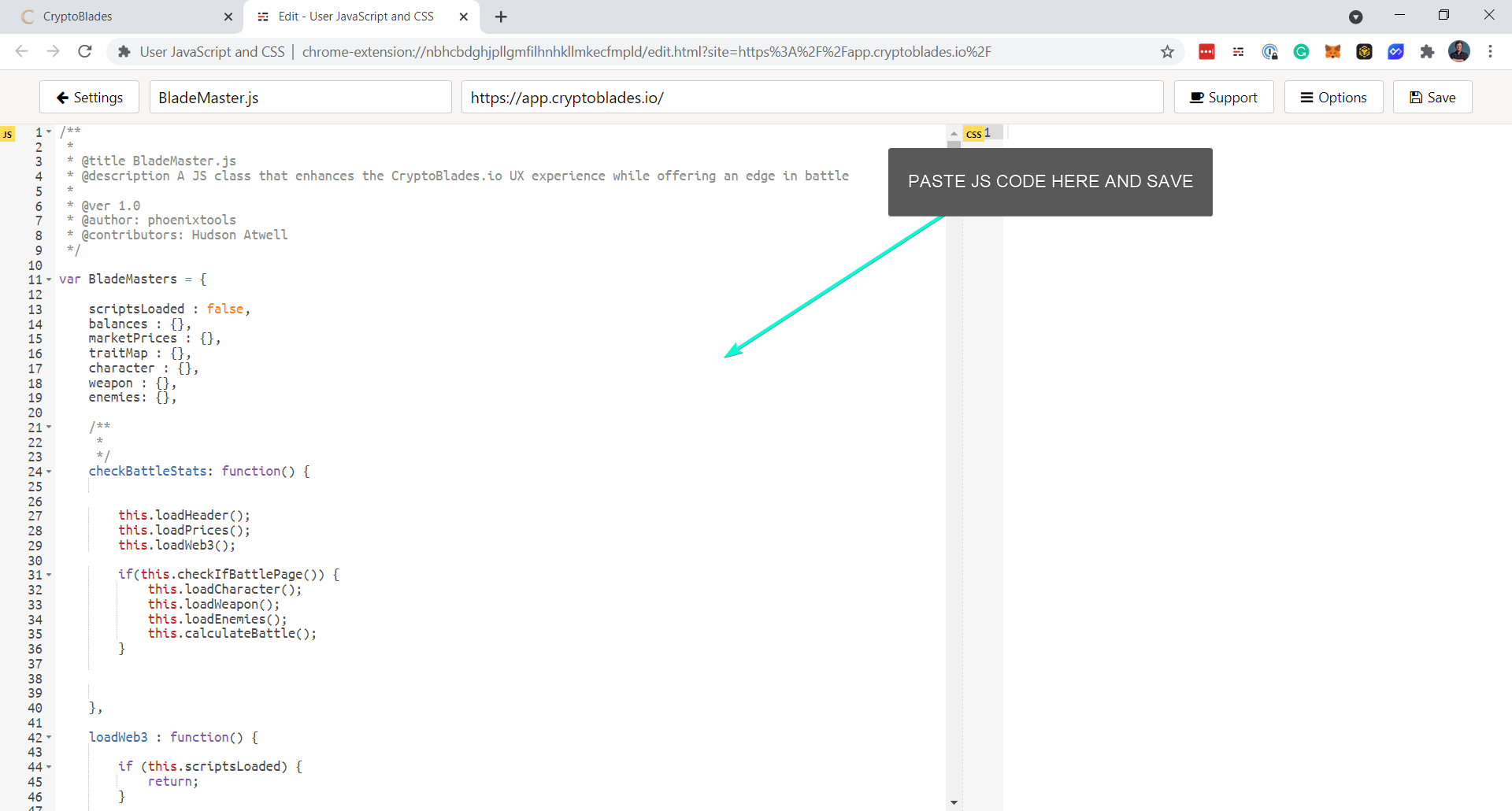Click 'this.loadHeader();' in the code
This screenshot has width=1512, height=811.
[184, 516]
